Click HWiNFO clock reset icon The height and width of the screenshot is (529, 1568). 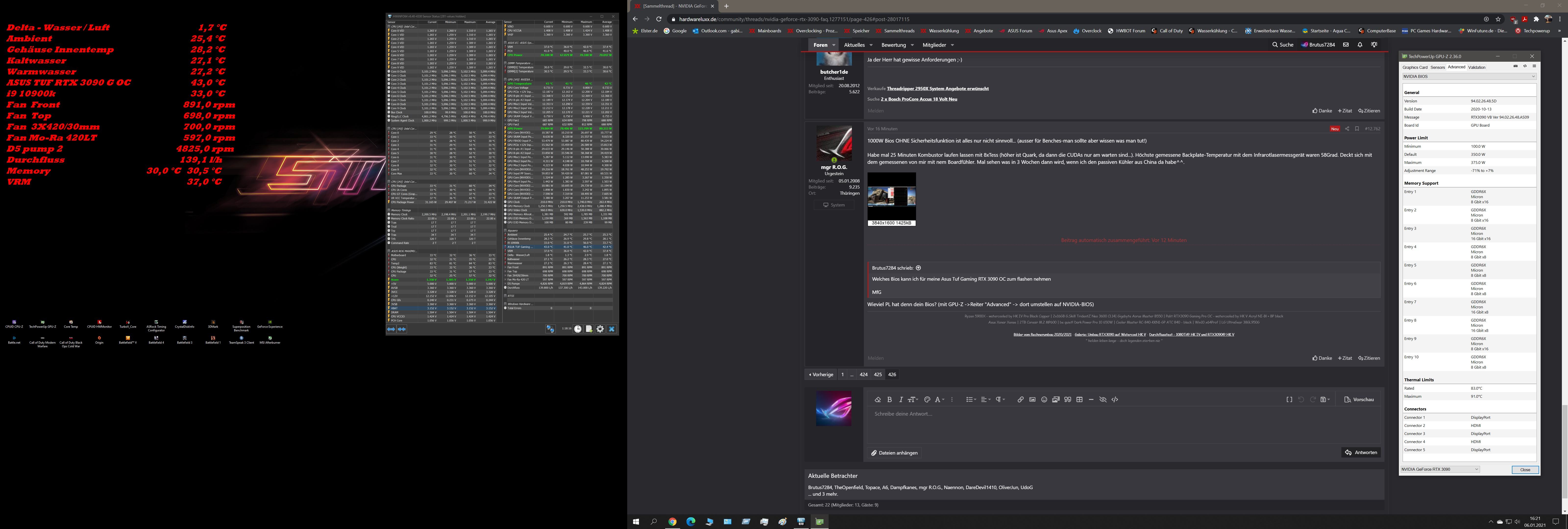pos(578,329)
